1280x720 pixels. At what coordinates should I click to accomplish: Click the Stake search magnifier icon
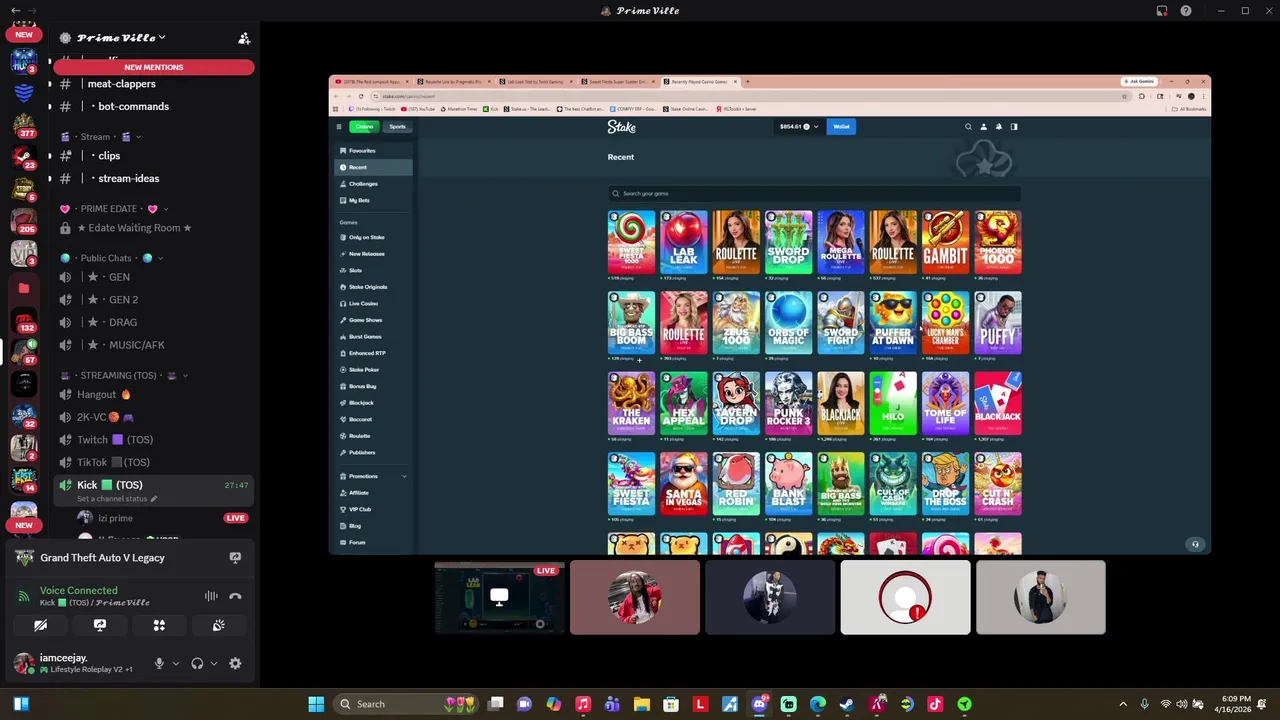(968, 127)
